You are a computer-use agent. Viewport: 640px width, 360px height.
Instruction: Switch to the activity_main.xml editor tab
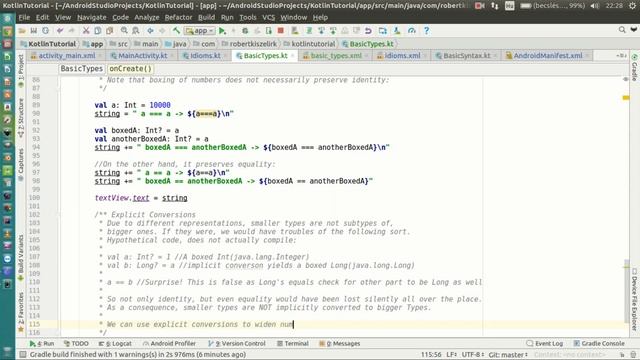[x=67, y=56]
